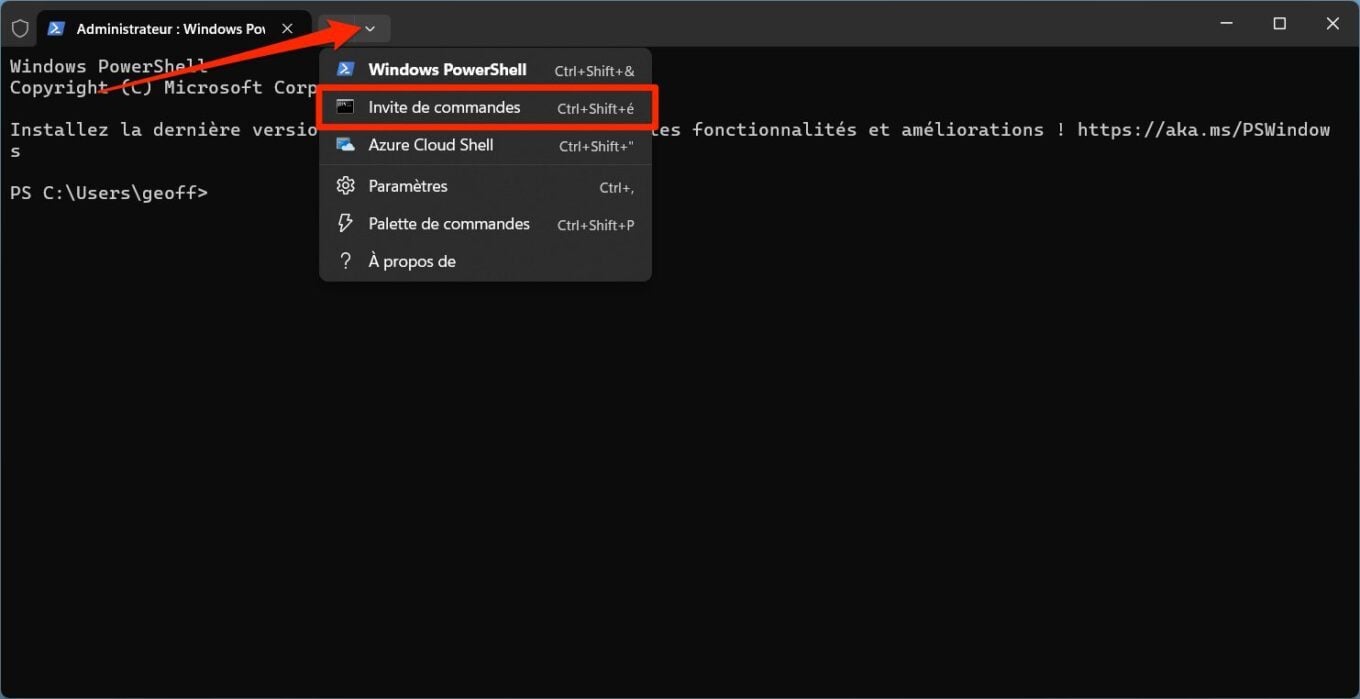Click the https://aka.ms/PSWindow link text
The height and width of the screenshot is (699, 1360).
click(x=1204, y=130)
